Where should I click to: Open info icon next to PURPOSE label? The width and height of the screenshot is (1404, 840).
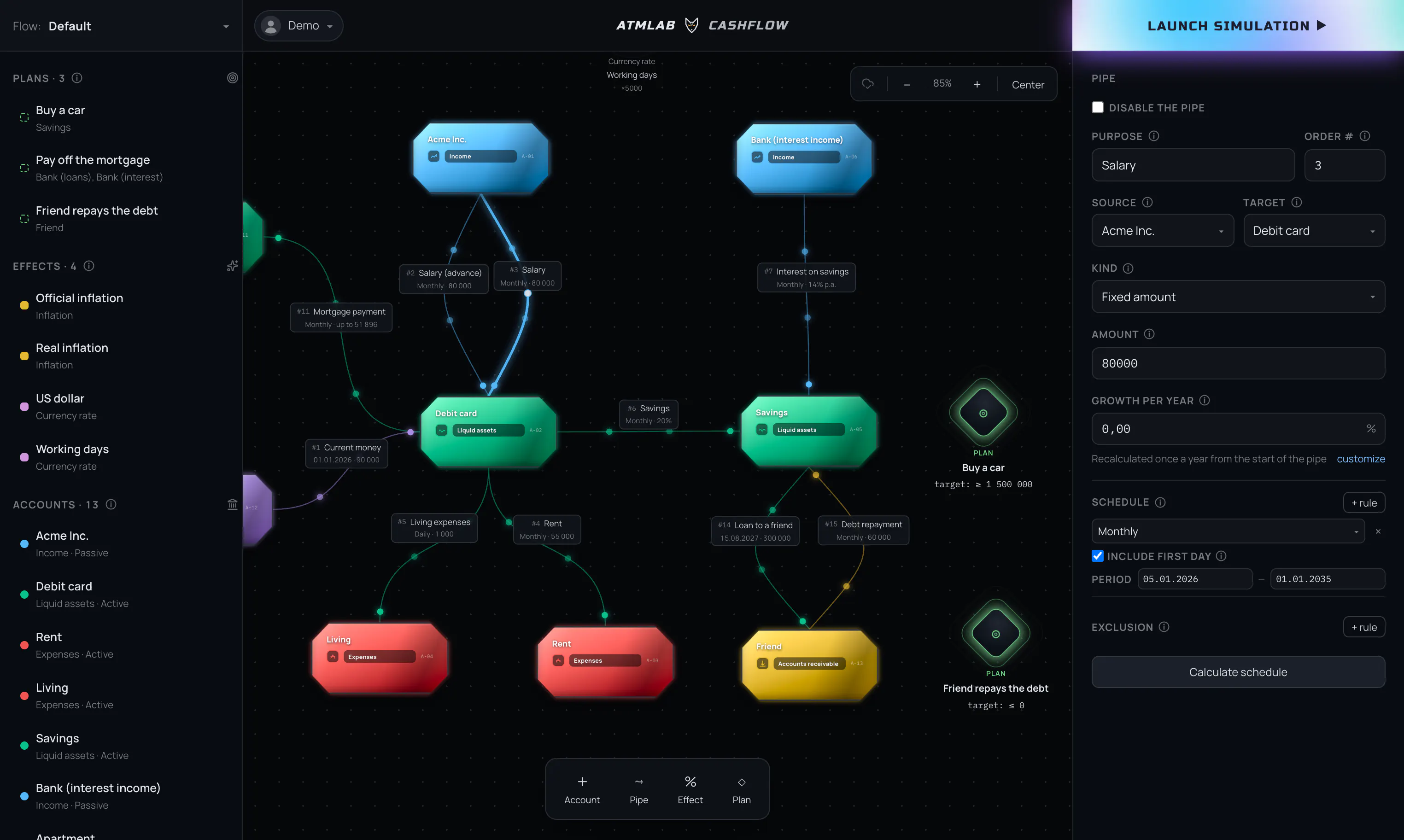[1154, 136]
